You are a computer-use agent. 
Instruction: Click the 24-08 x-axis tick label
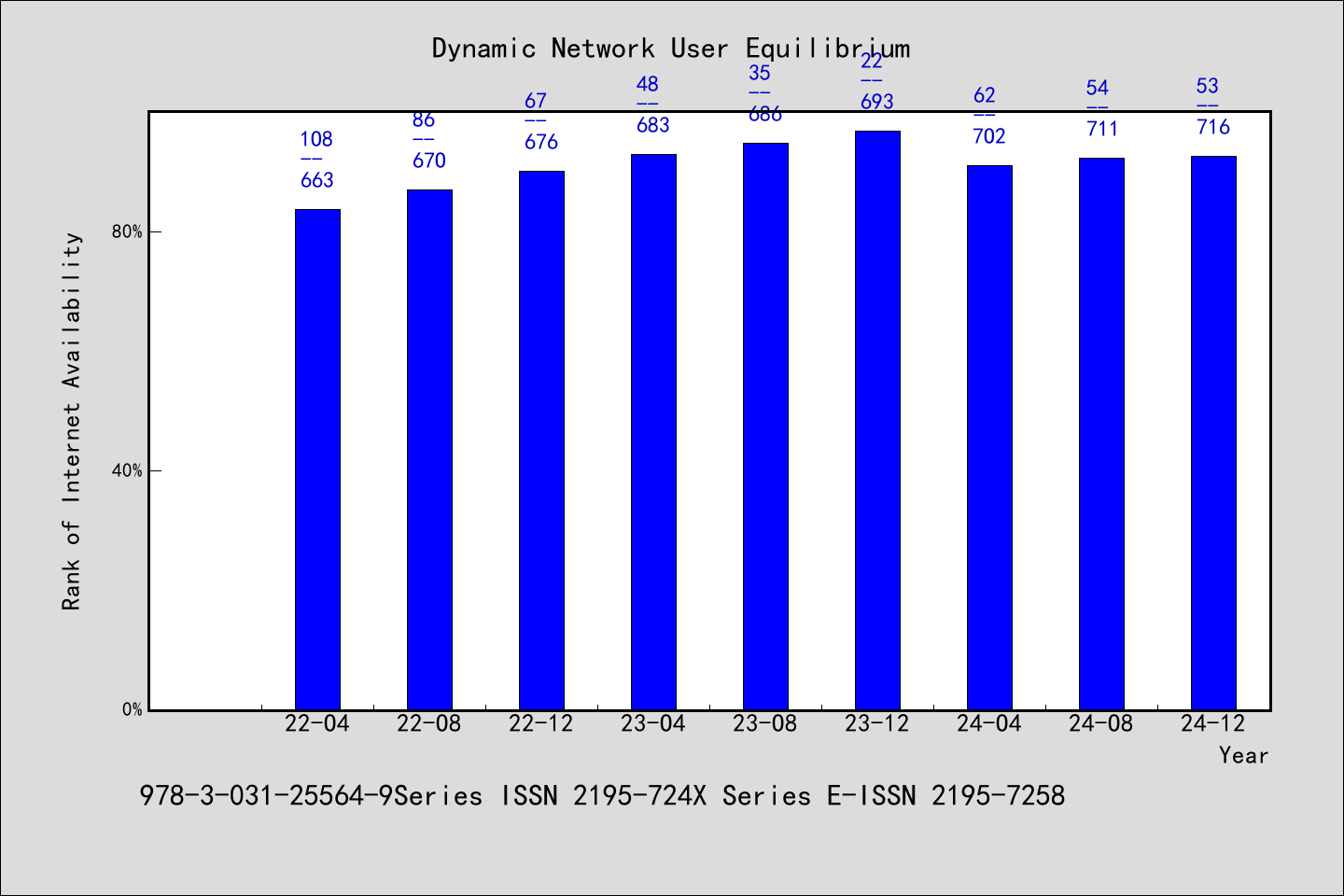coord(1101,723)
